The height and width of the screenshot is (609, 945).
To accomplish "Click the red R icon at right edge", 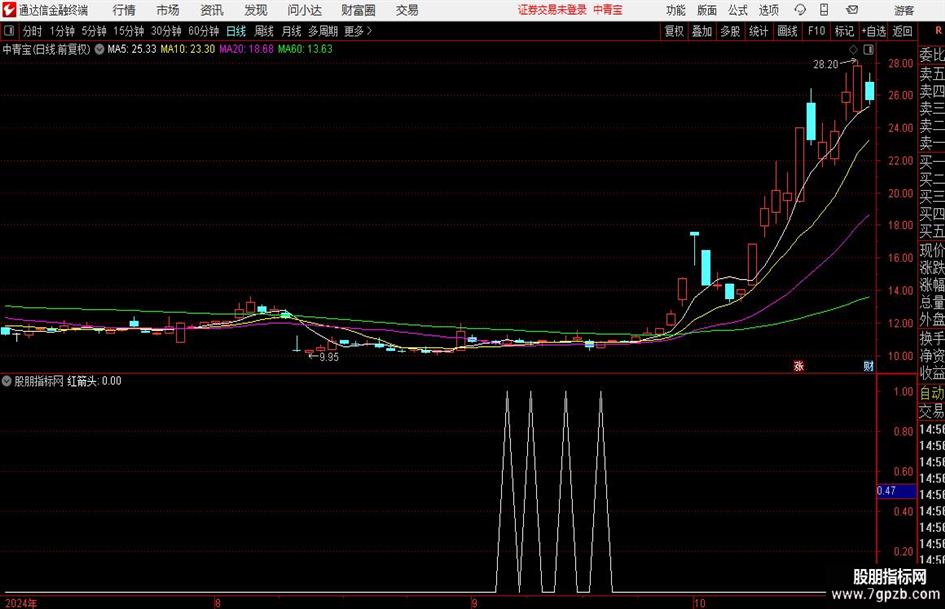I will [938, 31].
